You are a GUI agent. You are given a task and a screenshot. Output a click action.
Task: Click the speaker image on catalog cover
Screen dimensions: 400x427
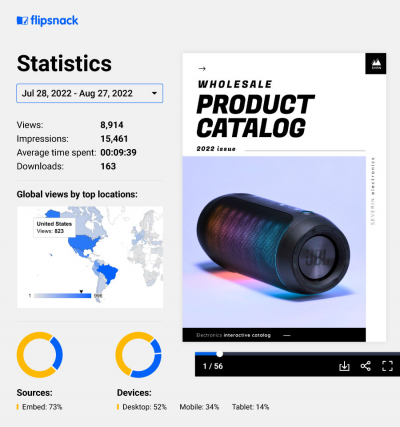(x=273, y=243)
